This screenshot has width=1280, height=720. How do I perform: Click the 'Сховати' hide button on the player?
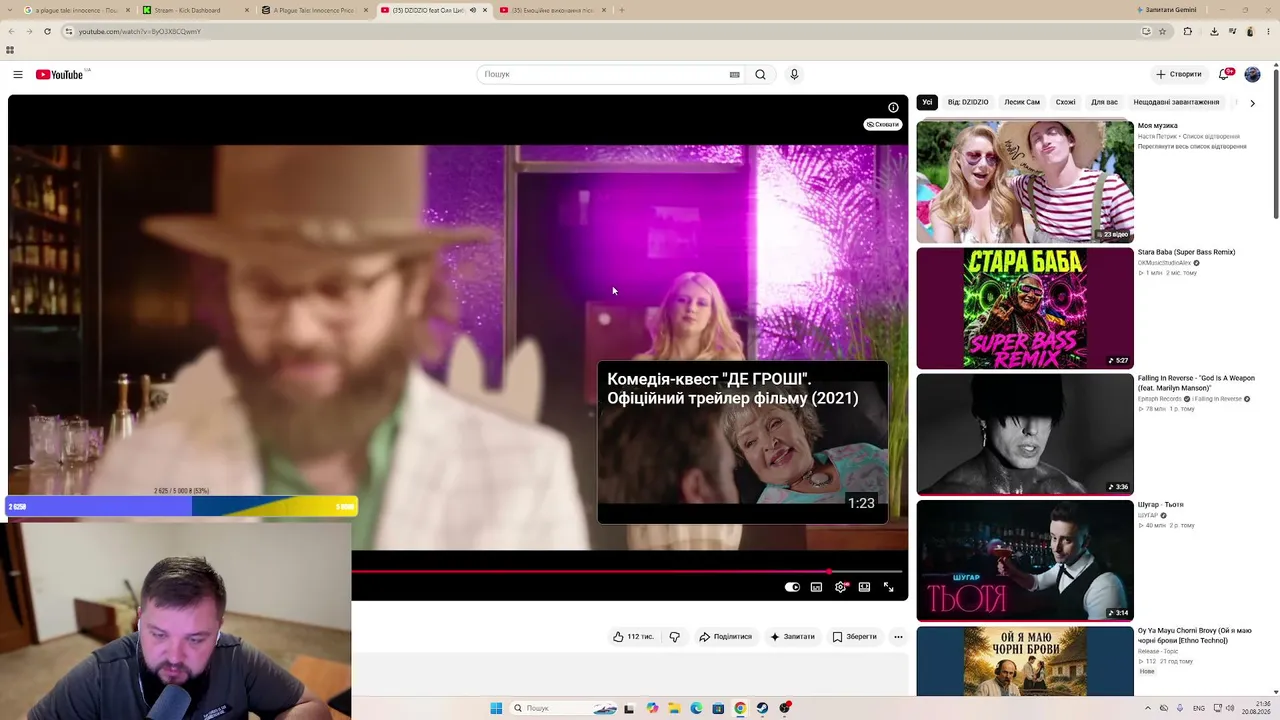click(x=883, y=125)
